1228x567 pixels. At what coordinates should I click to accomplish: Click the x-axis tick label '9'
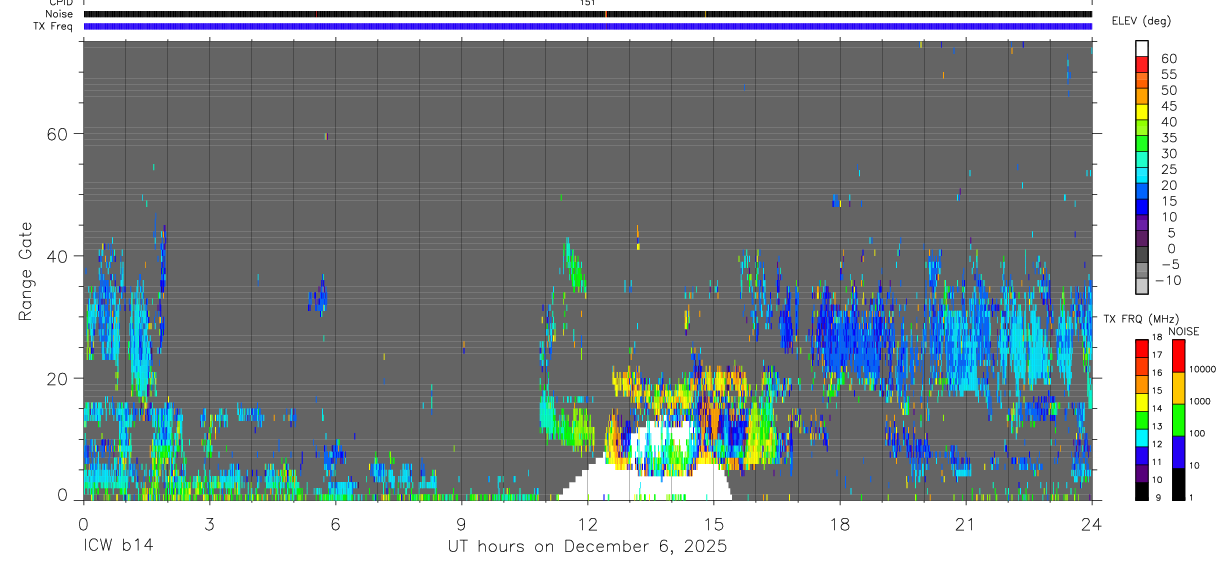462,524
